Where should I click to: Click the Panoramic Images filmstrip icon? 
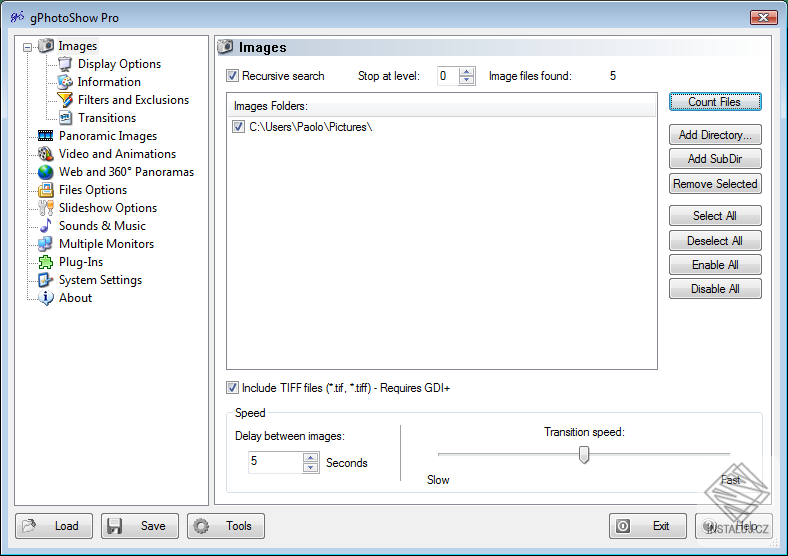coord(46,136)
